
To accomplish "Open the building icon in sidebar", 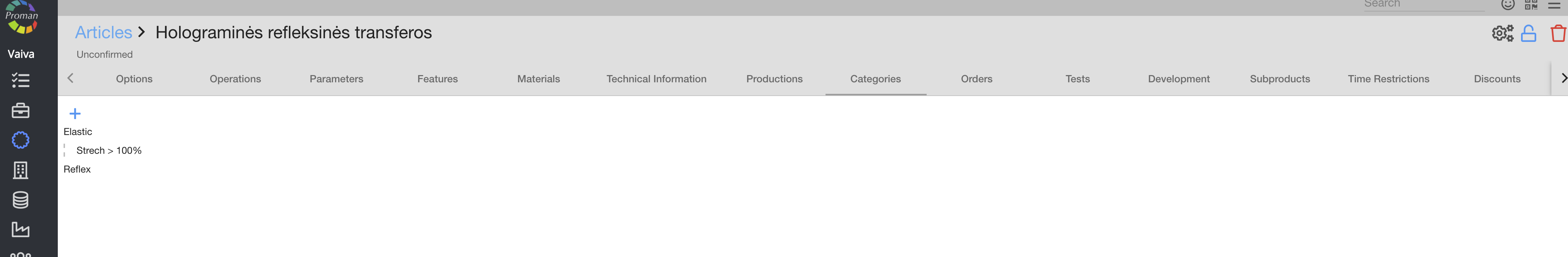I will (20, 170).
